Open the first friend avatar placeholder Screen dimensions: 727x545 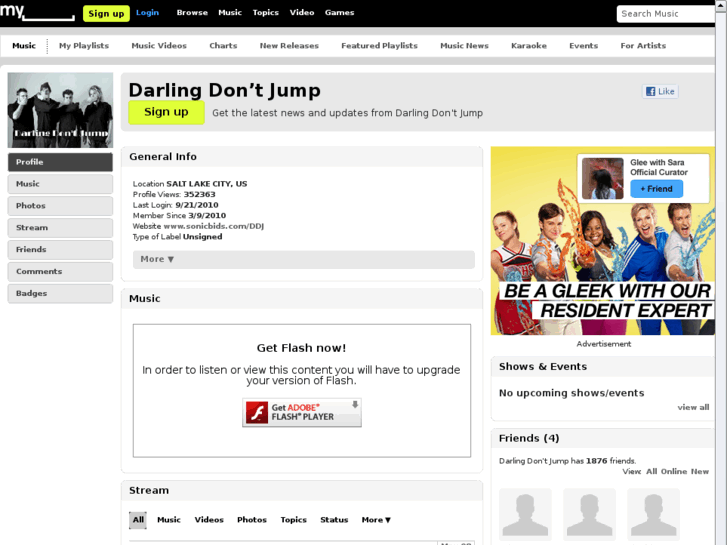coord(525,515)
